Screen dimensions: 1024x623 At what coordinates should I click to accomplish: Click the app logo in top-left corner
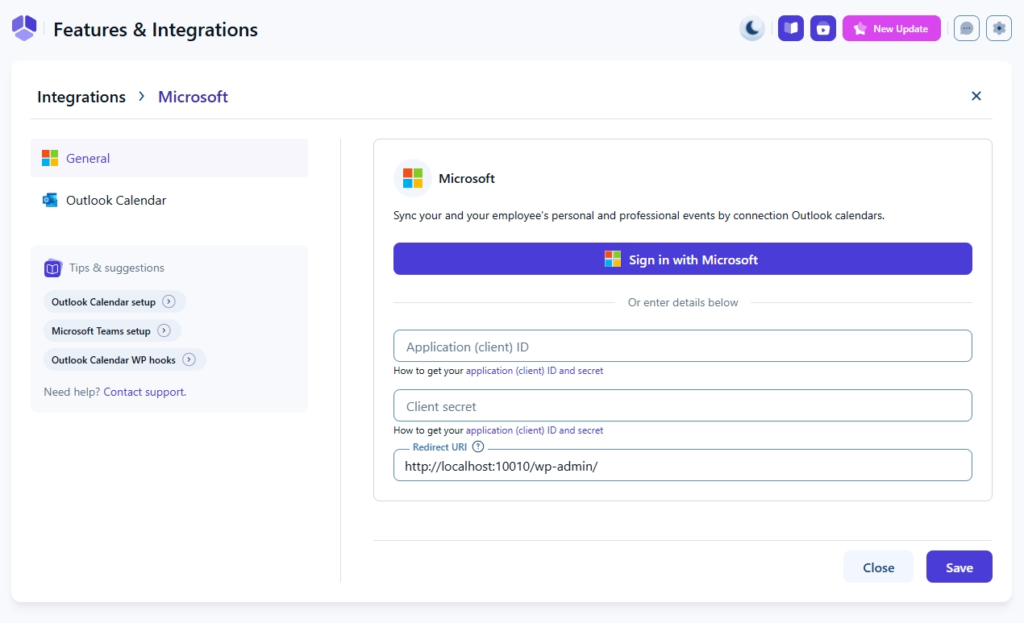pos(24,29)
